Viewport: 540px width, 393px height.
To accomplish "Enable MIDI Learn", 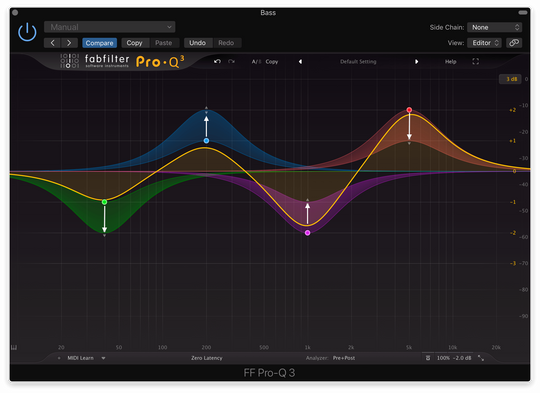I will pyautogui.click(x=80, y=358).
